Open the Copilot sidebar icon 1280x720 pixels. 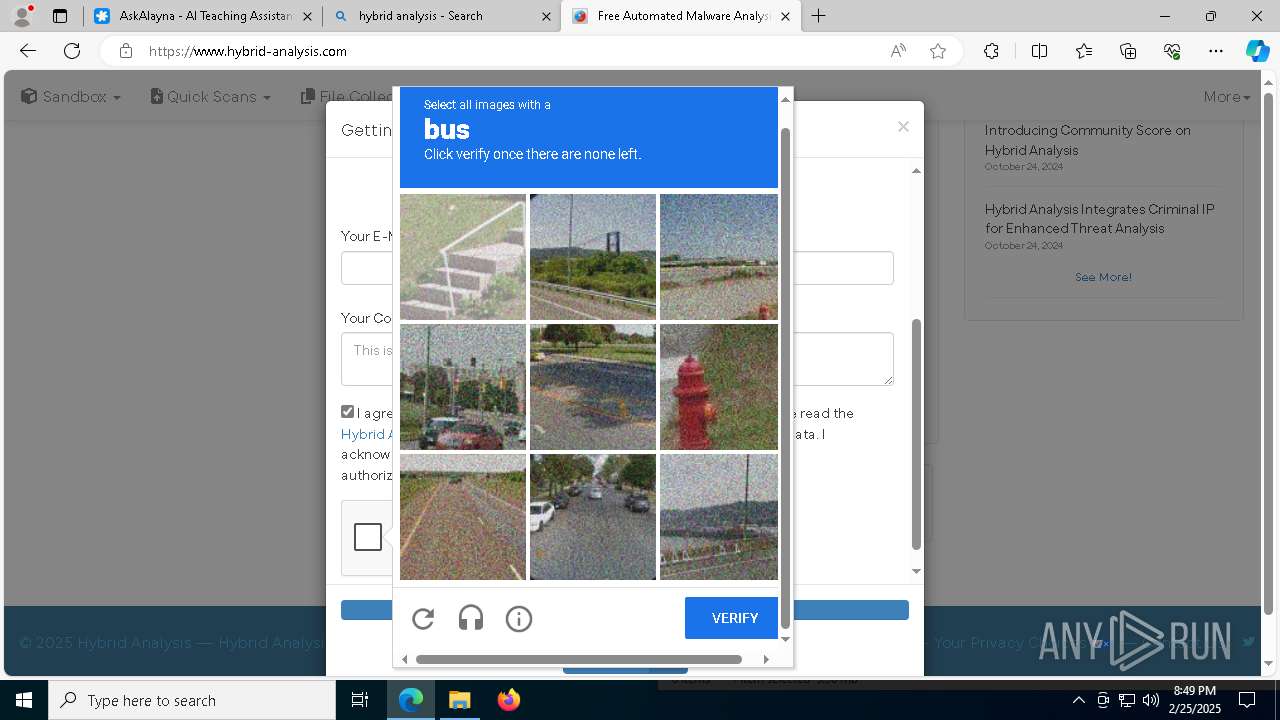point(1257,51)
